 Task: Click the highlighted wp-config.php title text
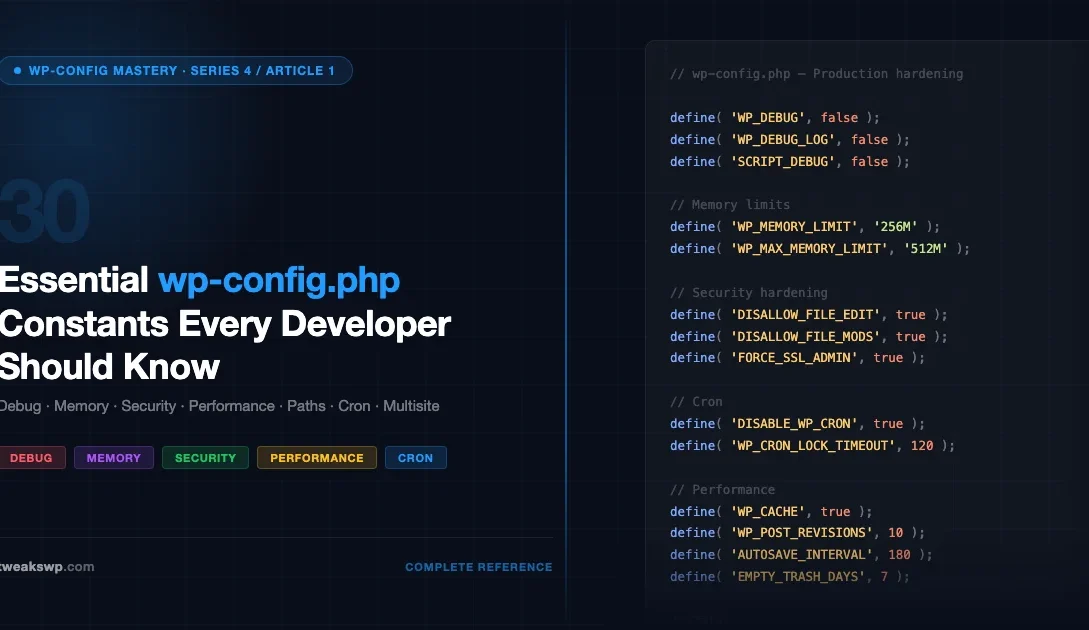[279, 281]
